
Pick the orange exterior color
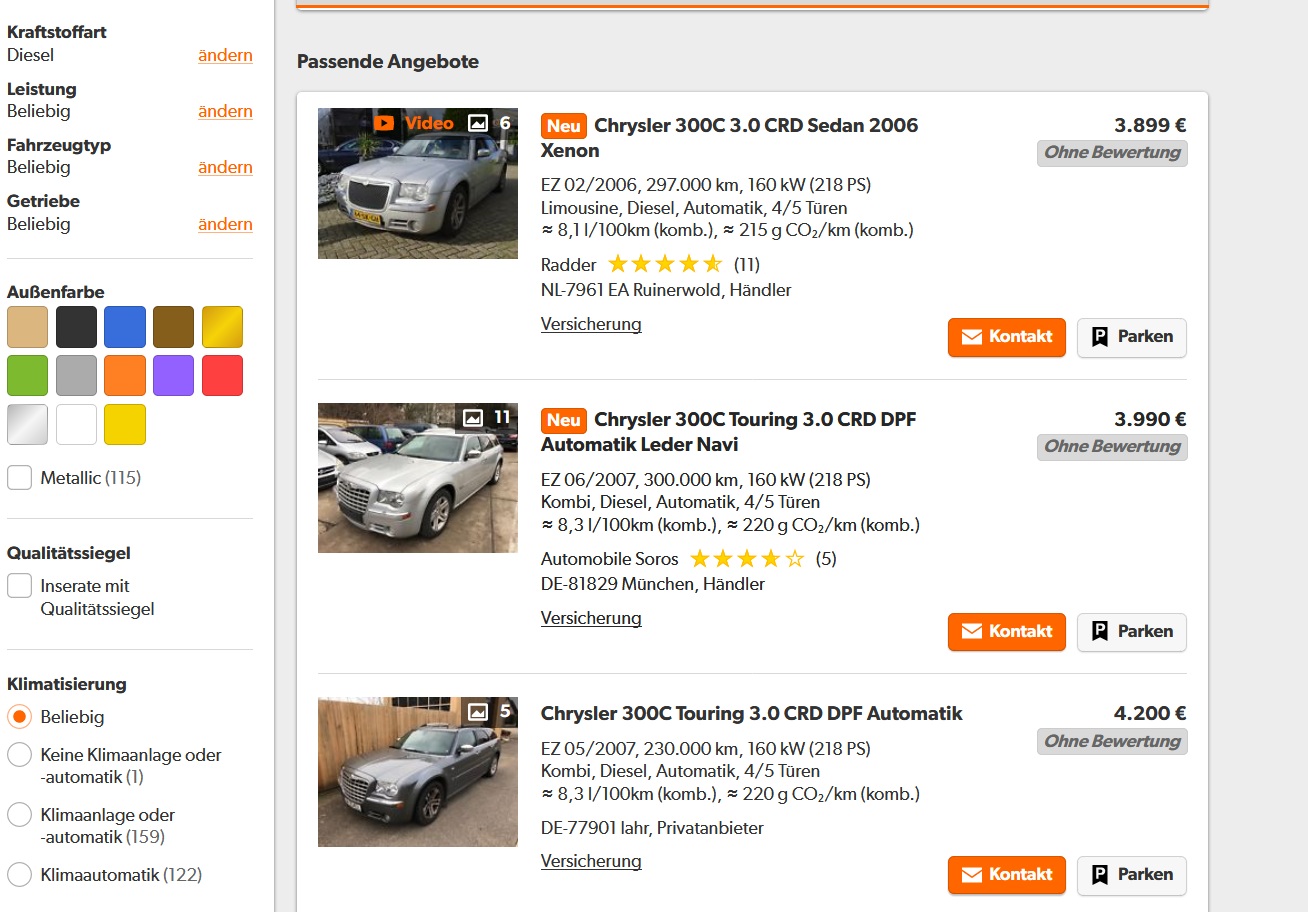click(x=125, y=376)
